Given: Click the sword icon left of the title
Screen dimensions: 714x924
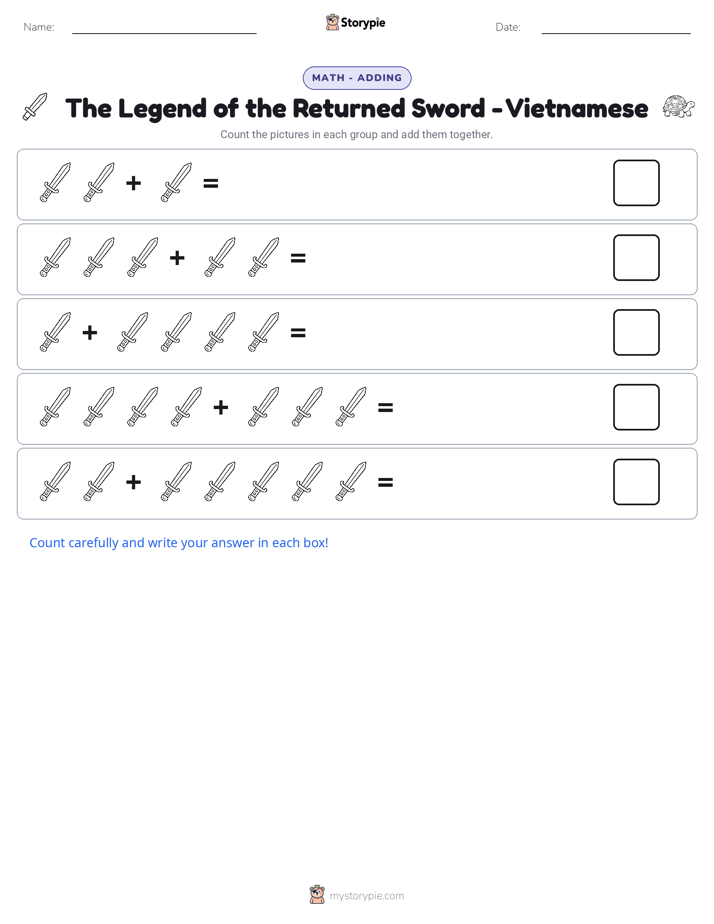Looking at the screenshot, I should pyautogui.click(x=35, y=107).
